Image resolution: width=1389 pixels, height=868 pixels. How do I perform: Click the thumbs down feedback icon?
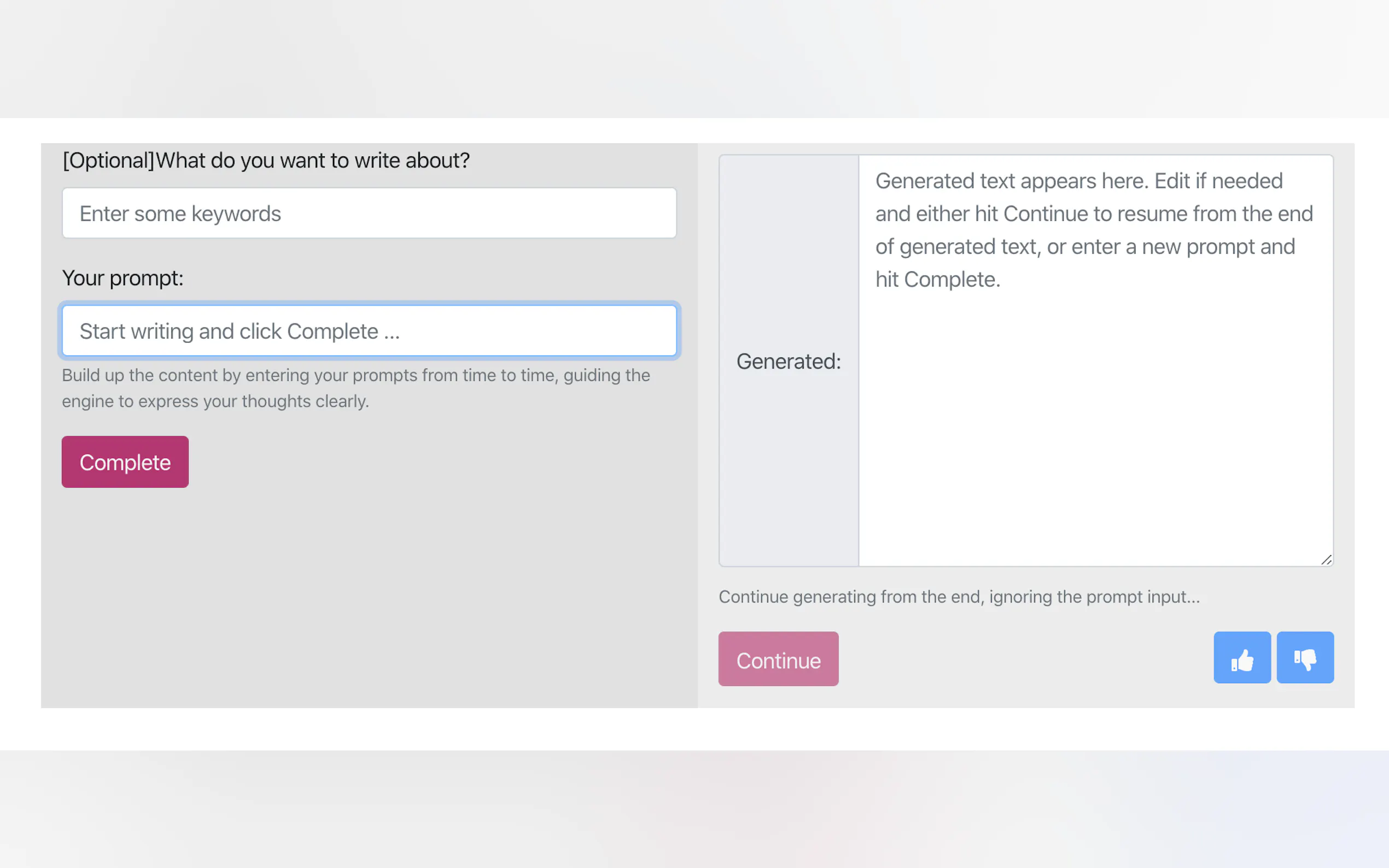(x=1305, y=658)
